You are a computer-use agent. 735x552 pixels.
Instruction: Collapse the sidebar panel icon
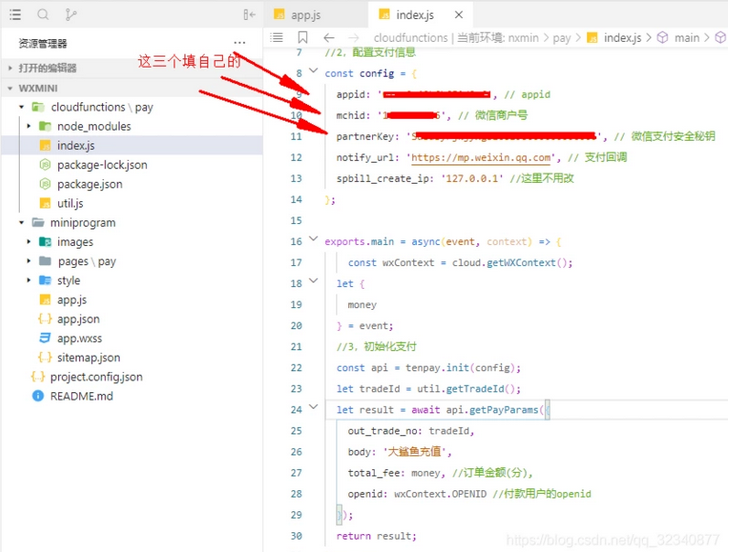(249, 15)
